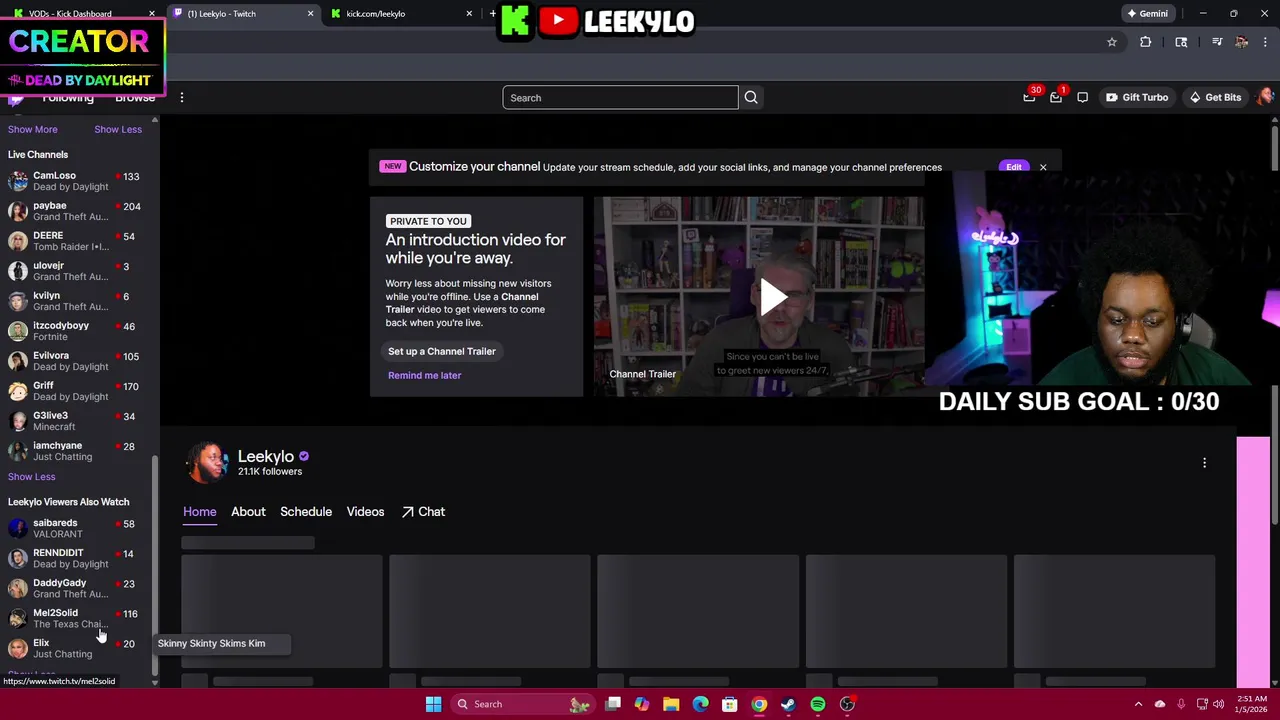Open Windows Start menu
This screenshot has height=720, width=1280.
coord(433,704)
